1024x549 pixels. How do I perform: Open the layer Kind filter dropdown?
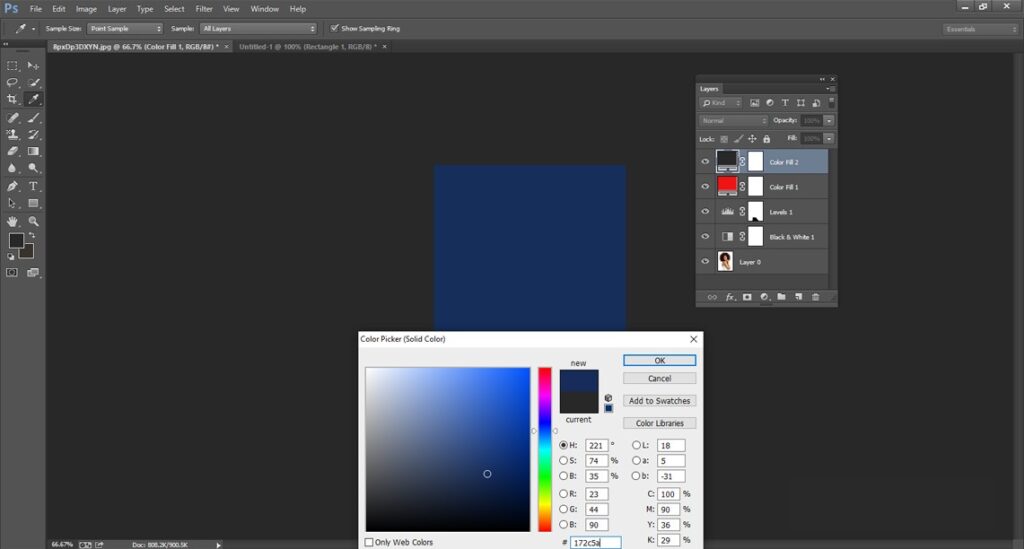(721, 103)
